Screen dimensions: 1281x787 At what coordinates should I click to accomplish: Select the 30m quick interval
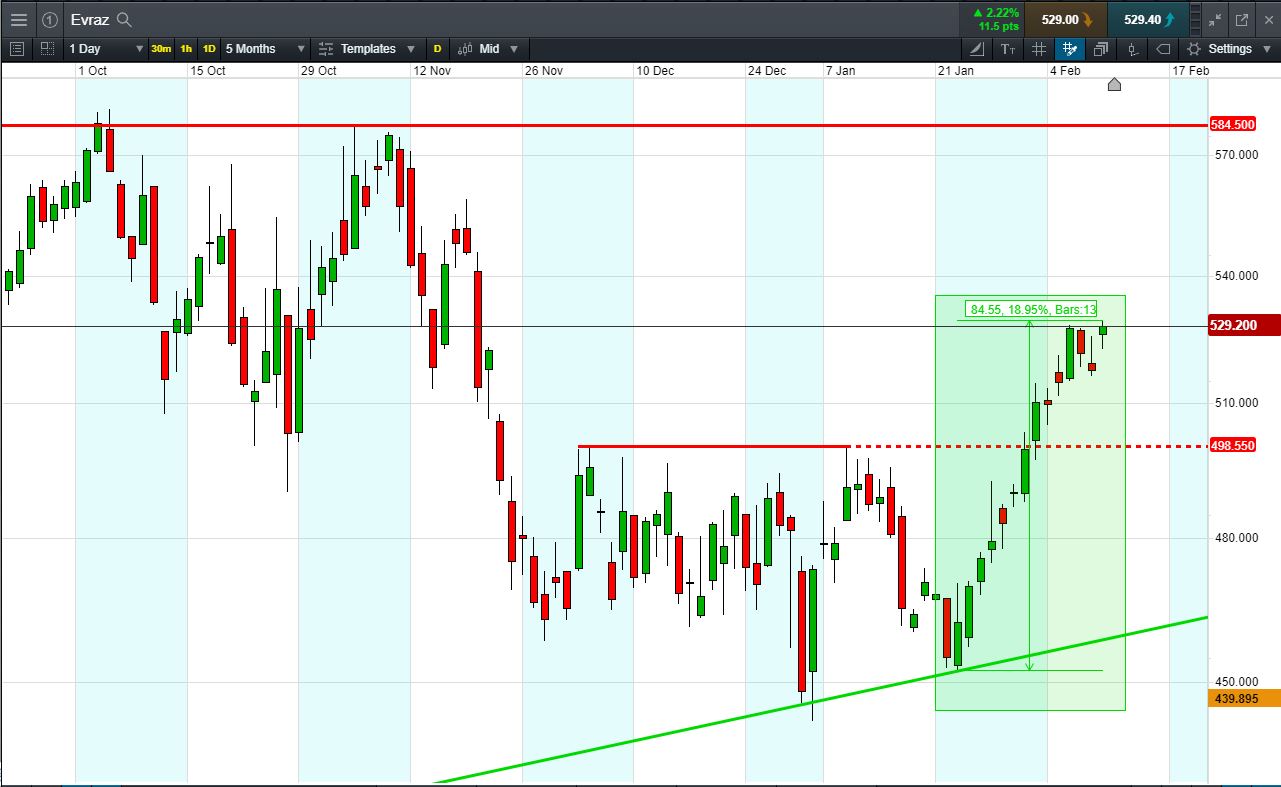coord(160,48)
